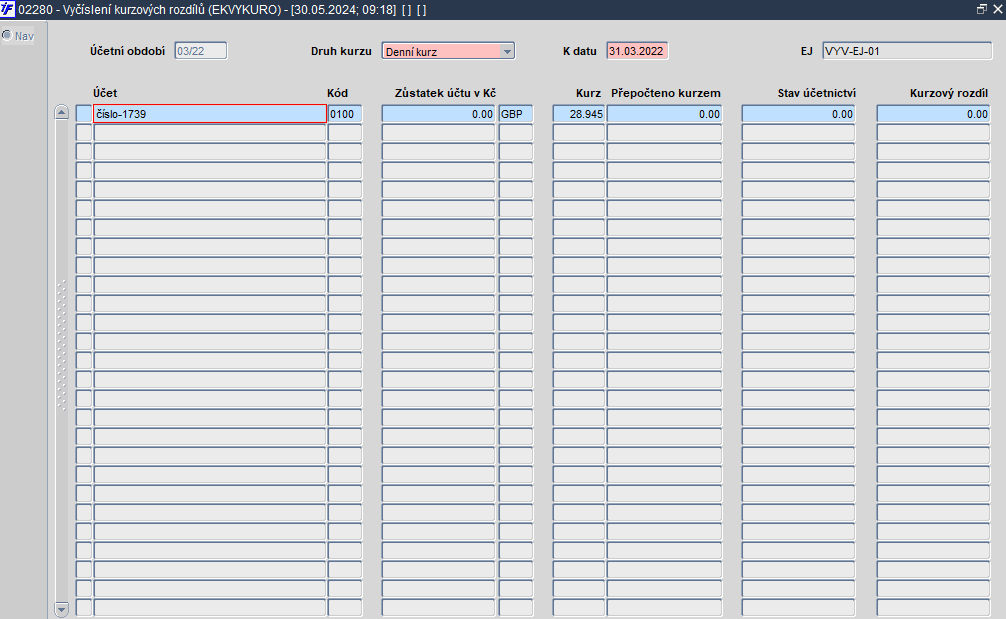
Task: Click the Zůstatek účtu v Kč column header
Action: (x=445, y=93)
